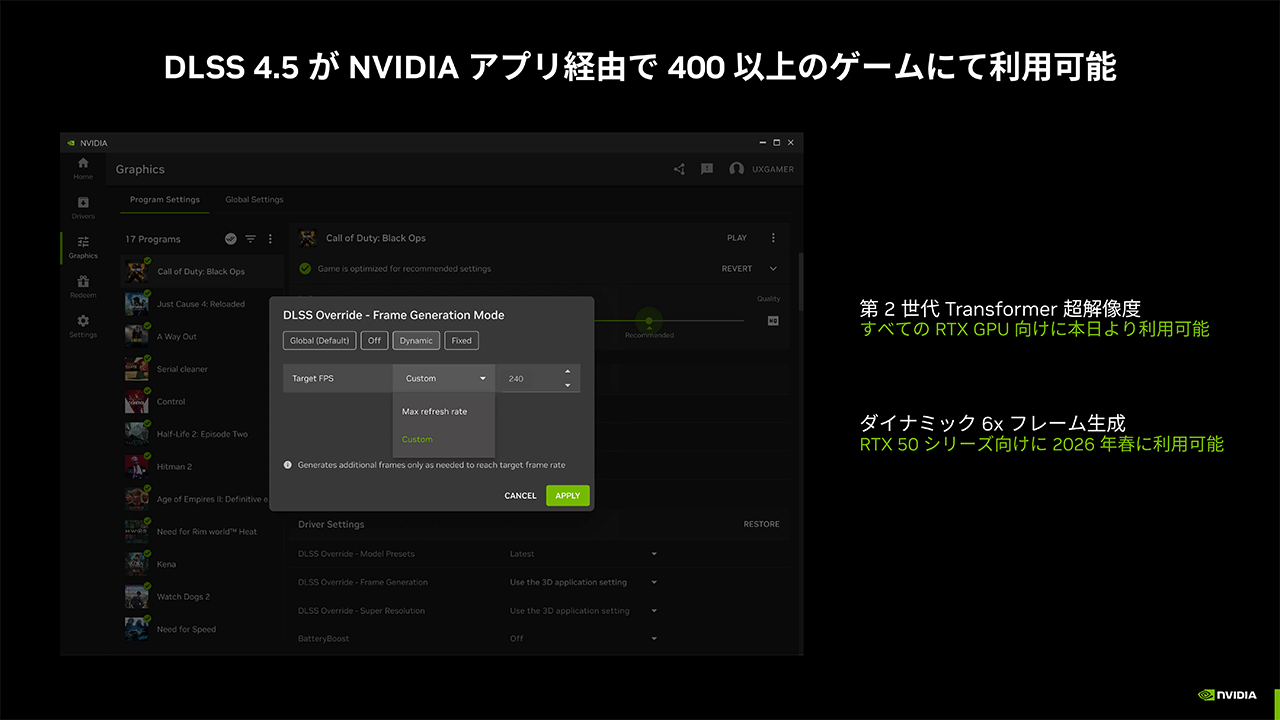Select the Dynamic frame generation mode
This screenshot has width=1280, height=720.
click(416, 340)
